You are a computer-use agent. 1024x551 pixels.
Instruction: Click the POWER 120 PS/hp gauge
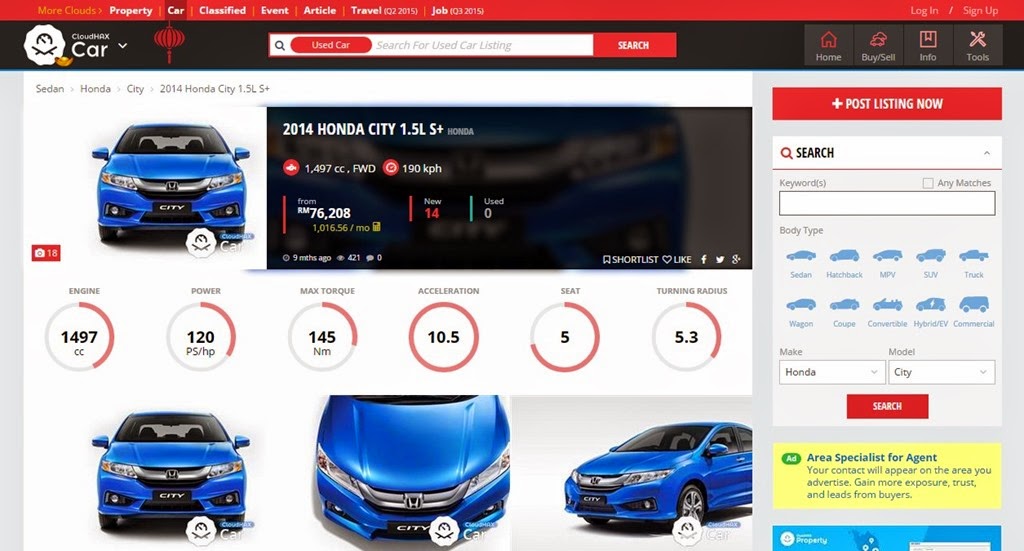click(200, 337)
